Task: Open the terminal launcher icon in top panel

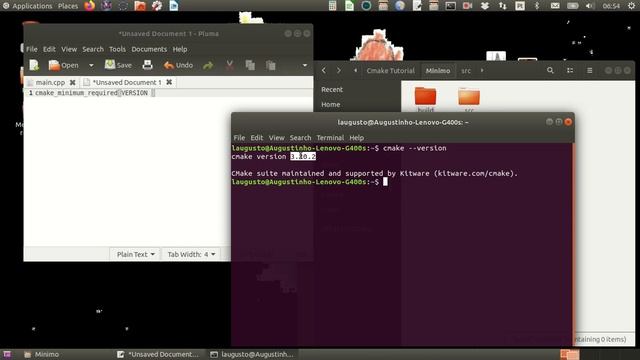Action: coord(450,5)
